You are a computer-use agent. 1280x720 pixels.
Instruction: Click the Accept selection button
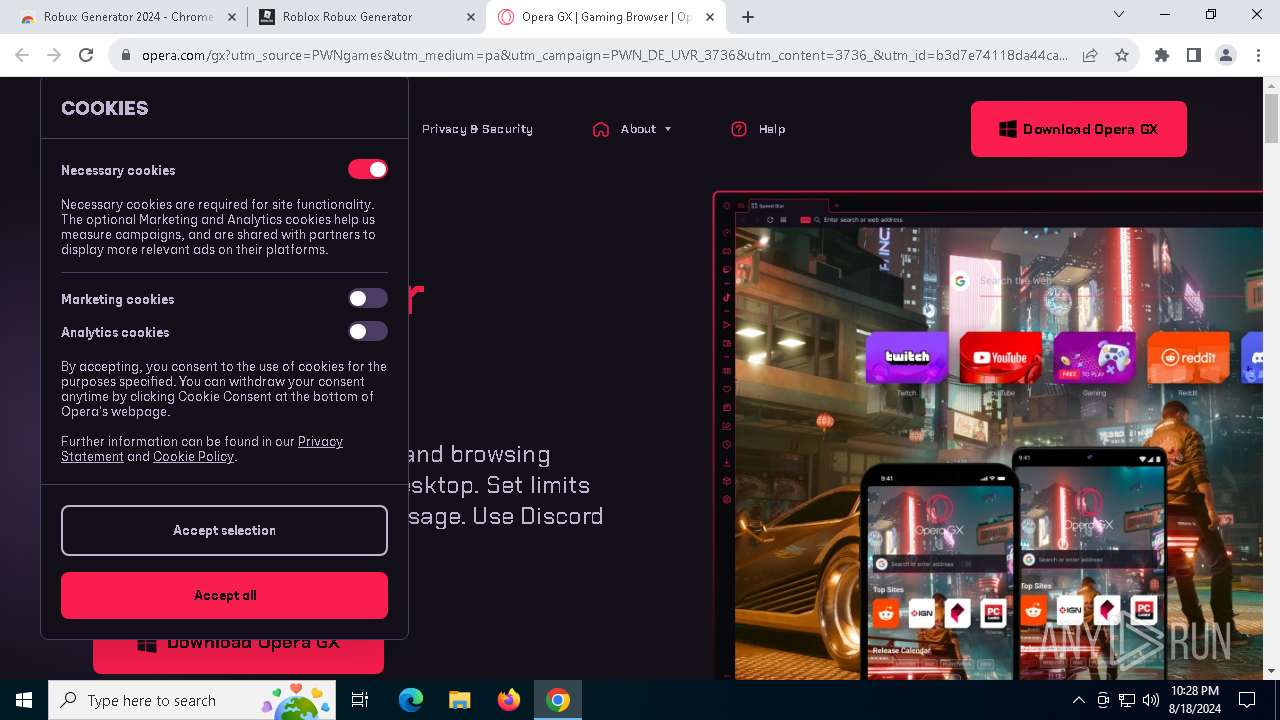click(224, 530)
